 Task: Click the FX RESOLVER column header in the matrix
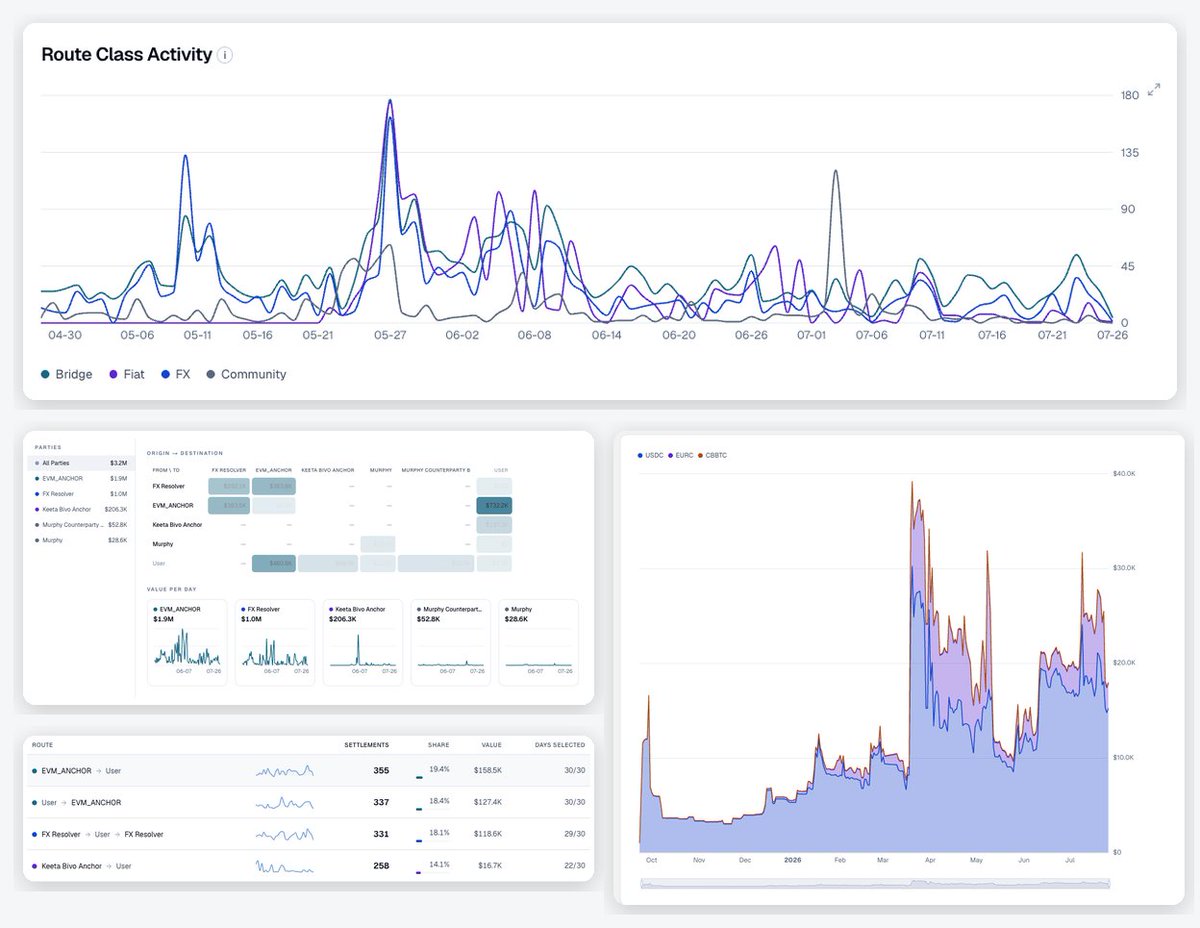[229, 468]
